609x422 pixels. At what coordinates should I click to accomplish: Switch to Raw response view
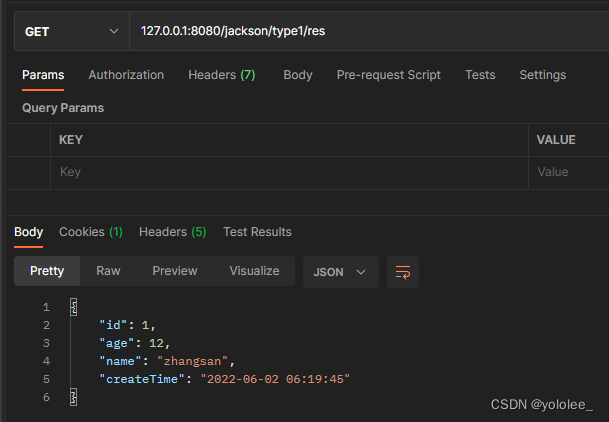point(108,271)
